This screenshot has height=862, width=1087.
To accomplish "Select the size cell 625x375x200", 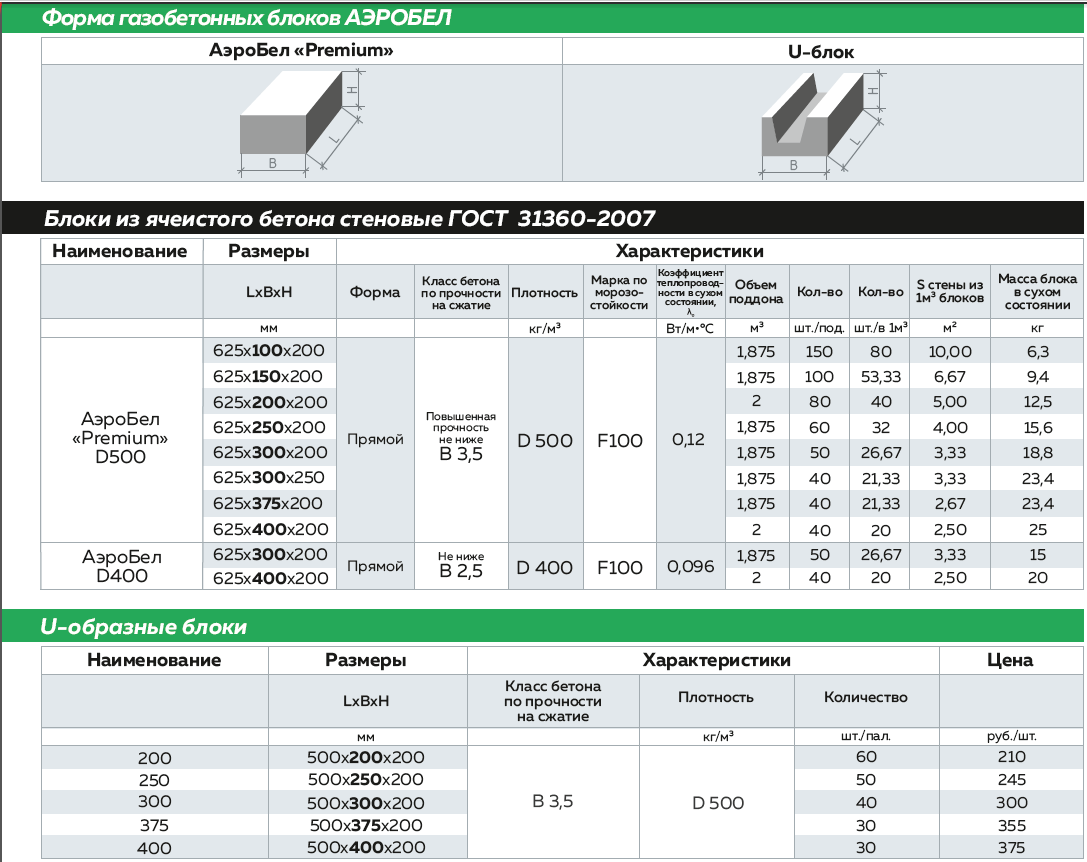I will click(268, 503).
